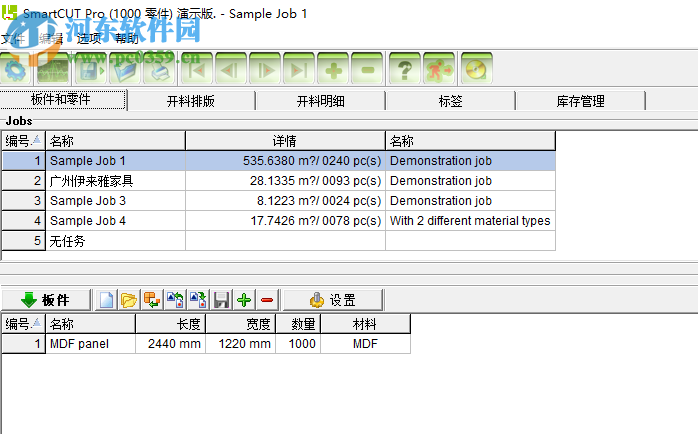Select the Sample Job 4 row
The image size is (698, 434).
coord(279,221)
